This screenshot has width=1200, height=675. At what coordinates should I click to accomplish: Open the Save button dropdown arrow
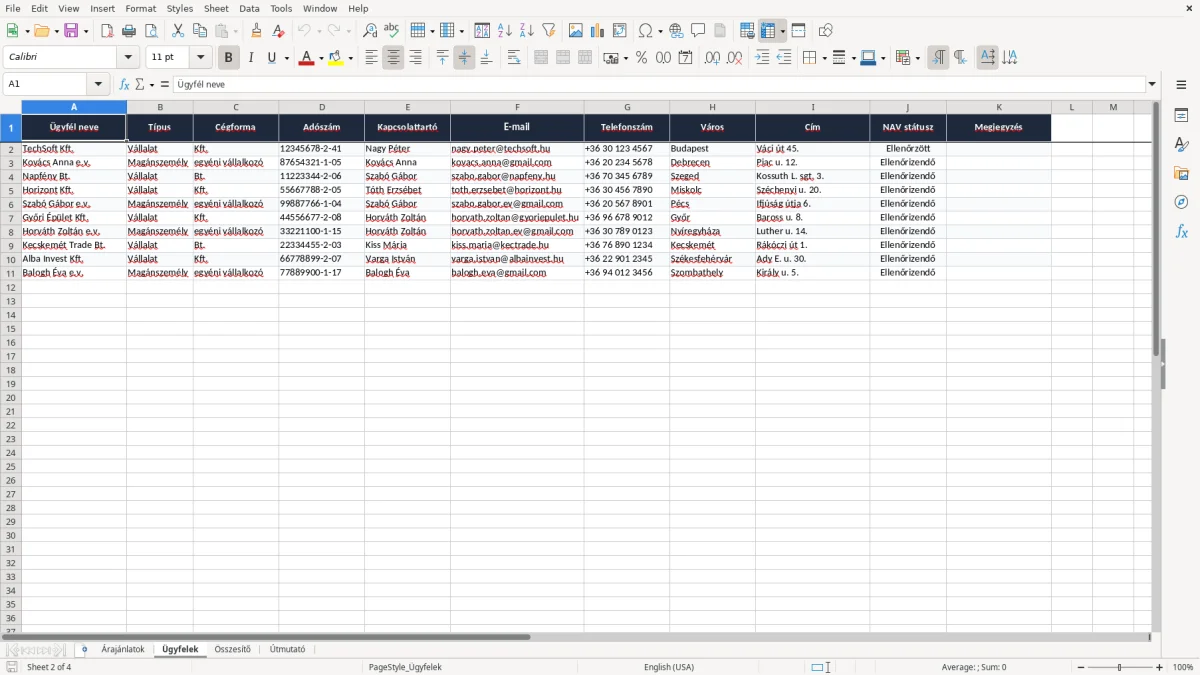[86, 31]
